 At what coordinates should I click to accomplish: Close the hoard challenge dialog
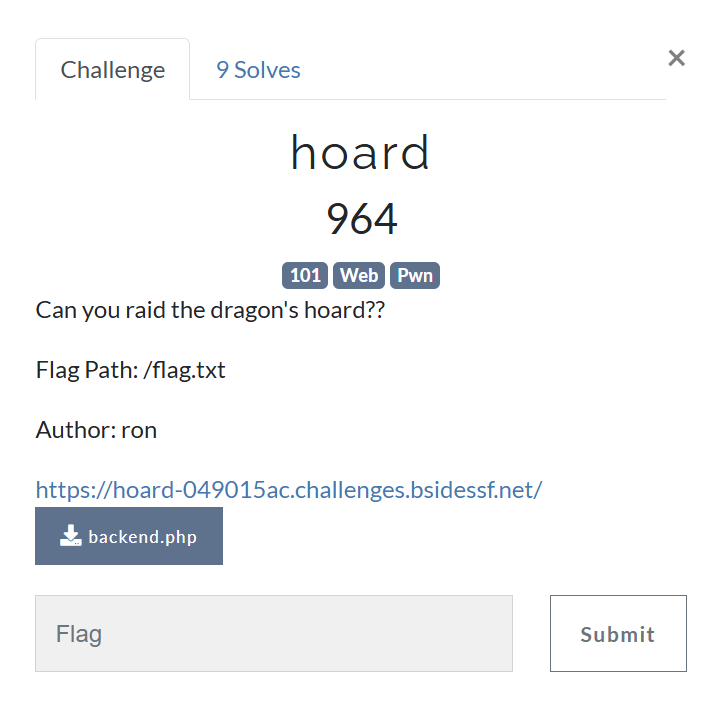[676, 58]
